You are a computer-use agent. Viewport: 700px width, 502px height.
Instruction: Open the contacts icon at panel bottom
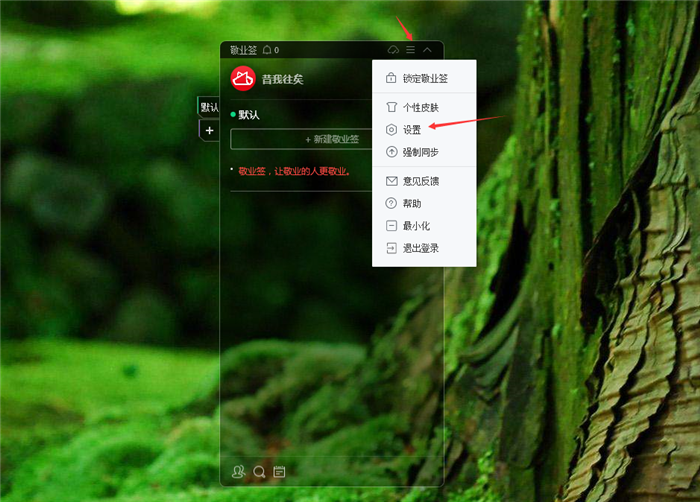click(x=237, y=471)
